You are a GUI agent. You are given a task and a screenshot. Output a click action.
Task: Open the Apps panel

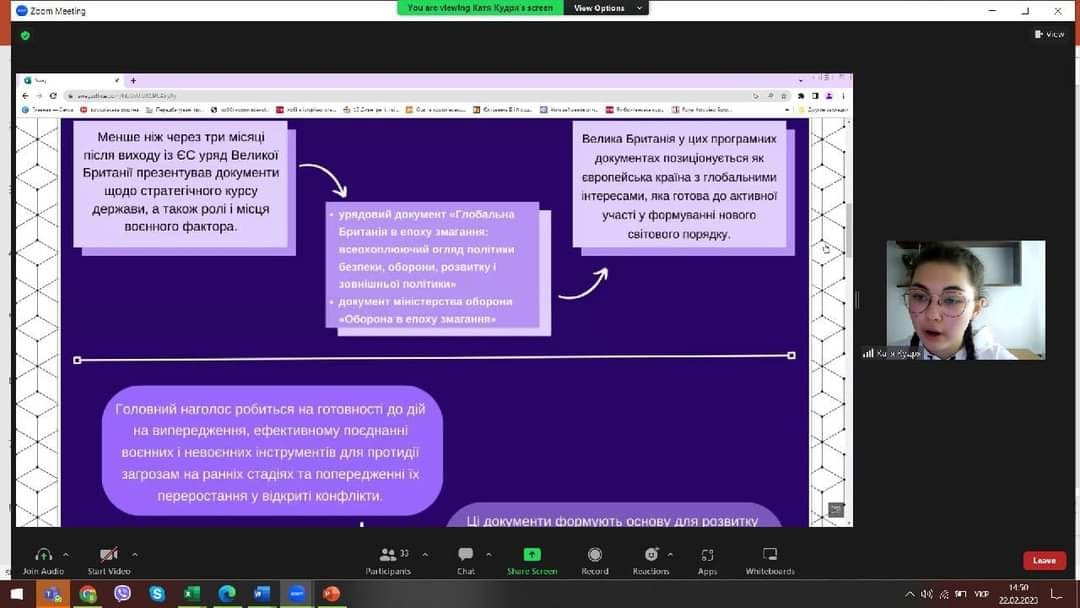click(x=708, y=555)
